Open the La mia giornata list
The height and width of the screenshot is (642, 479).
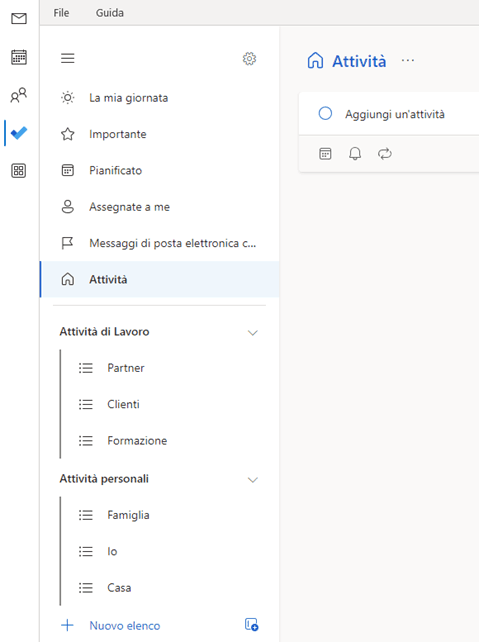point(160,98)
